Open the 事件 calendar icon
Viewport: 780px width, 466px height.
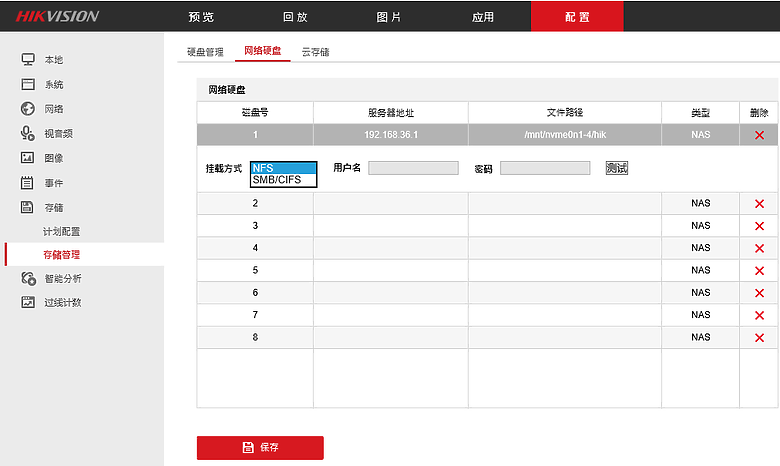tap(27, 183)
